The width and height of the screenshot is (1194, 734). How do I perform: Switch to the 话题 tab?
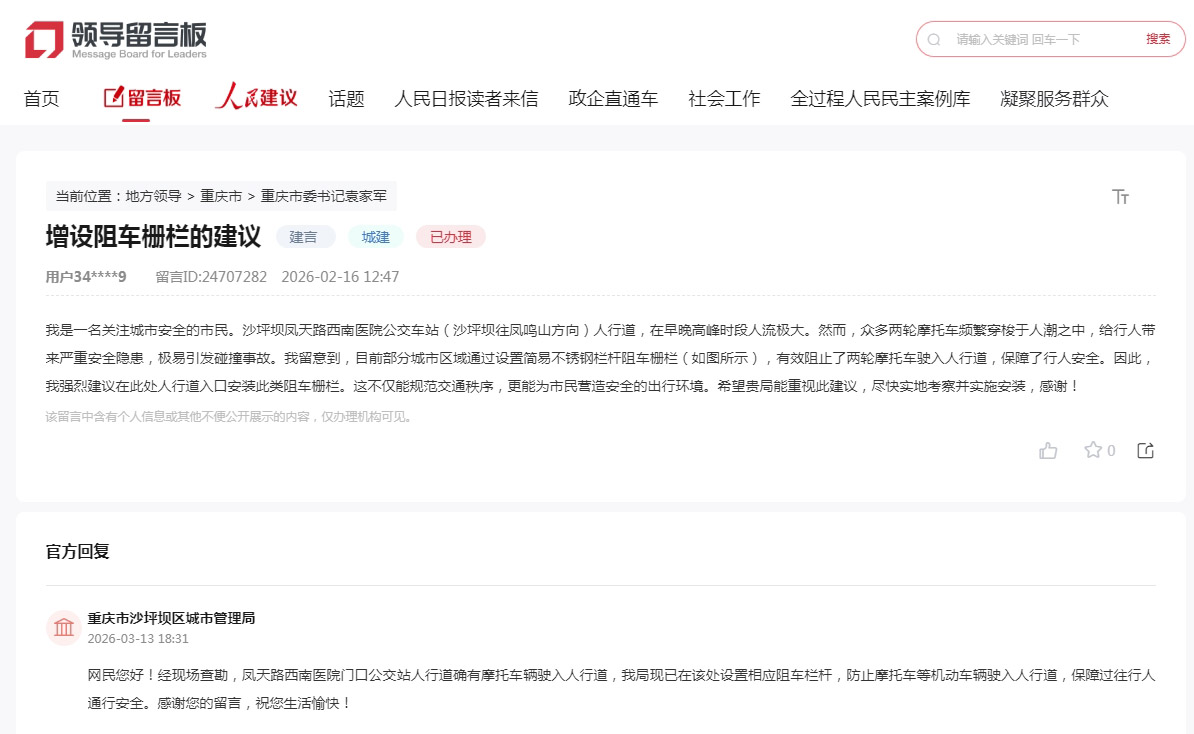click(345, 98)
